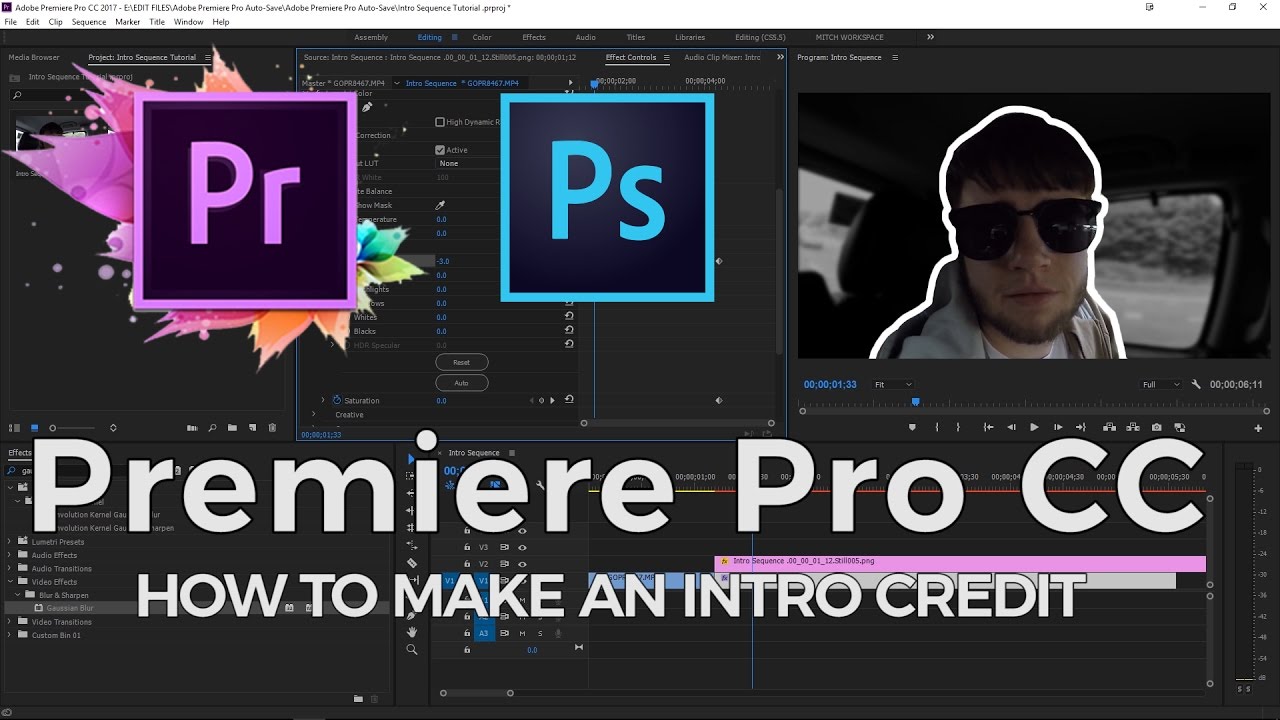The image size is (1280, 720).
Task: Toggle the V2 track lock
Action: click(x=467, y=564)
